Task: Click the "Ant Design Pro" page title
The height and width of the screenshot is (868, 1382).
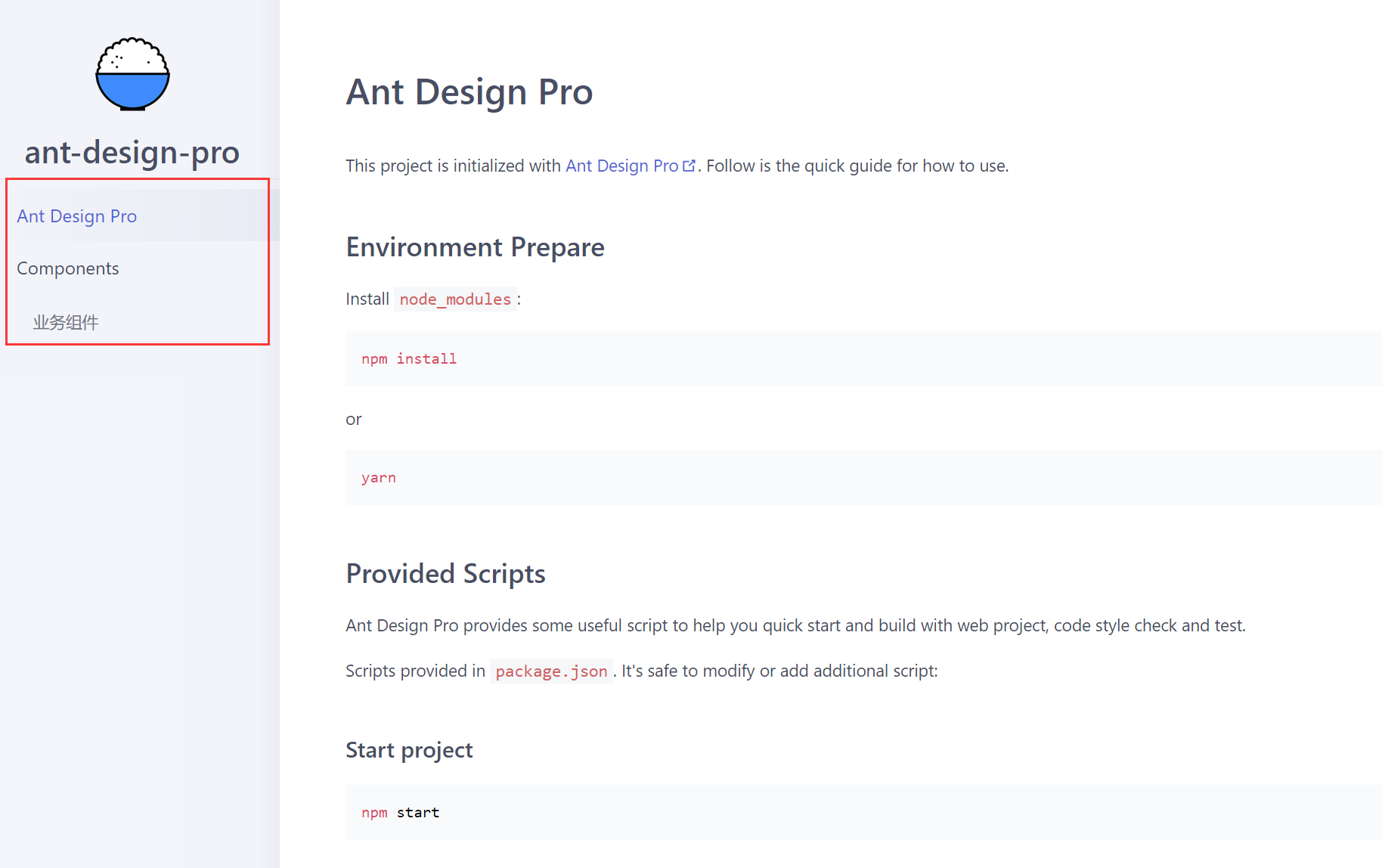Action: click(469, 91)
